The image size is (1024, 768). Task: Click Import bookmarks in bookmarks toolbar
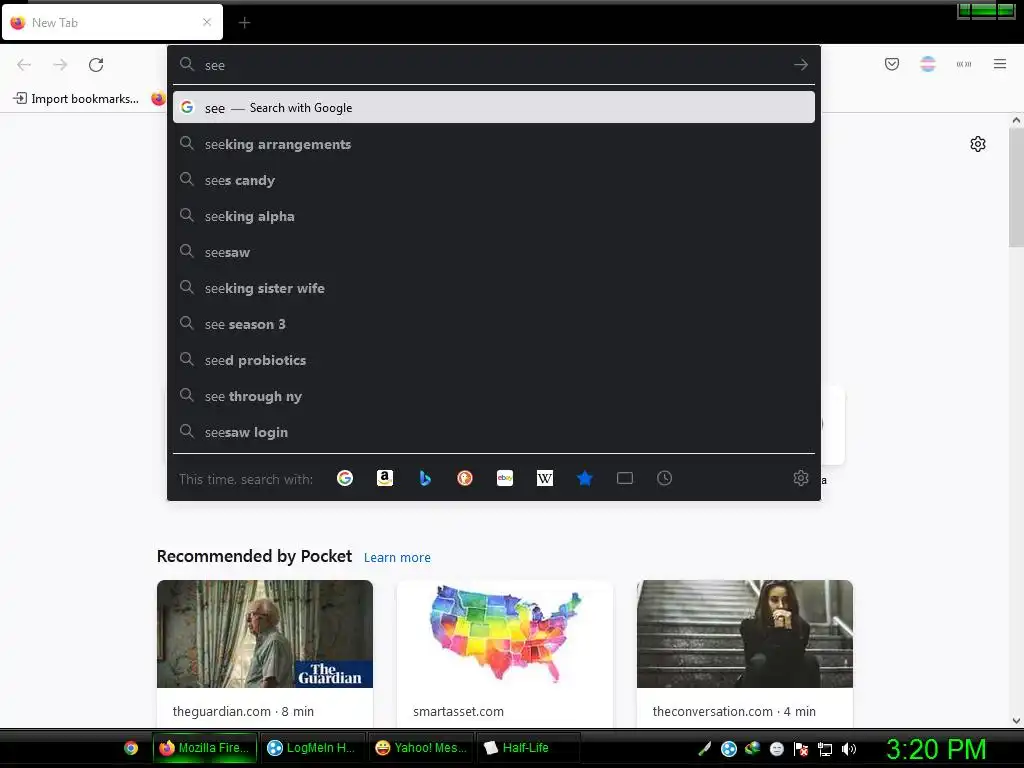(76, 99)
